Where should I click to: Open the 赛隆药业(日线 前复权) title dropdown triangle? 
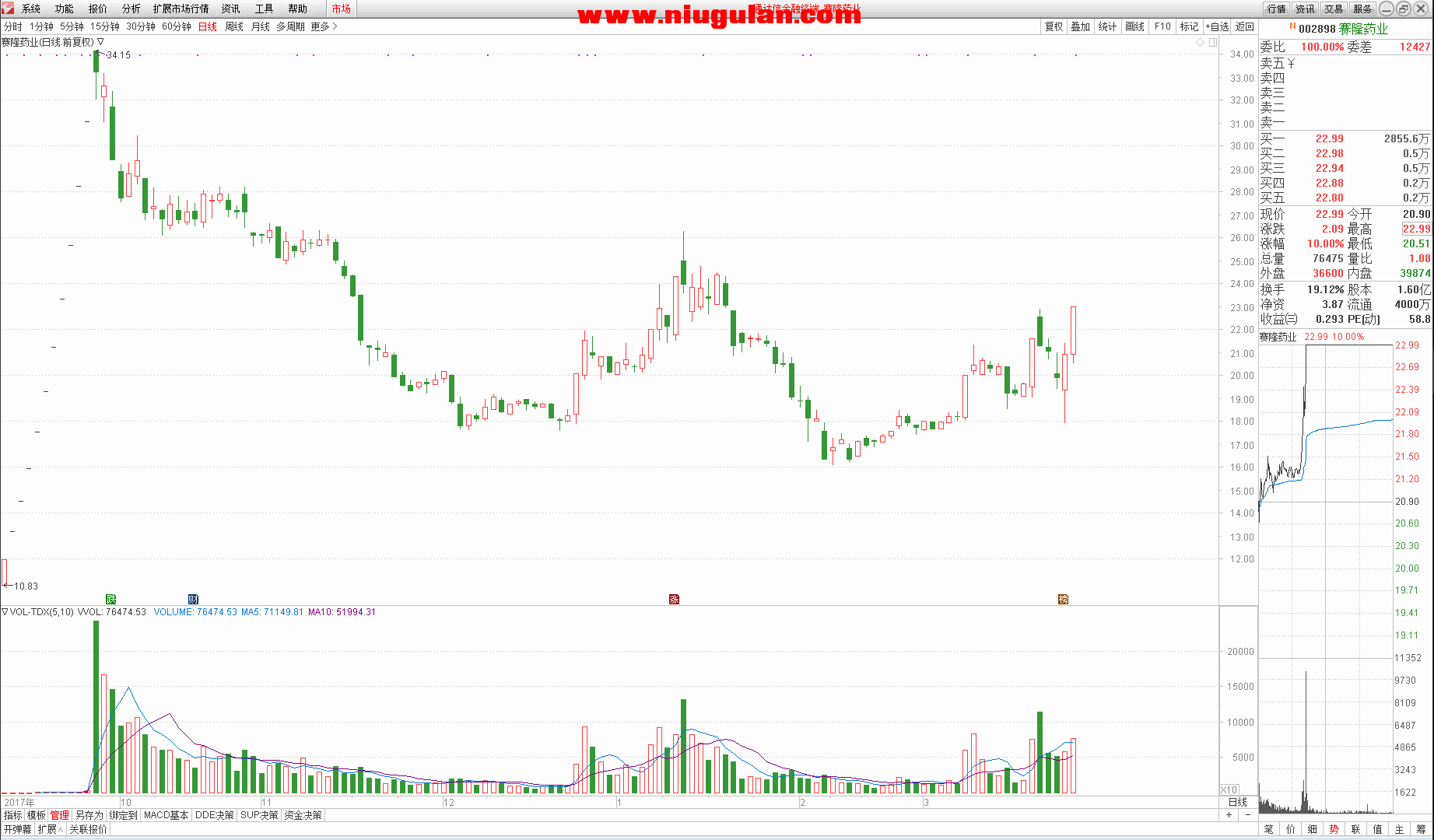coord(100,42)
